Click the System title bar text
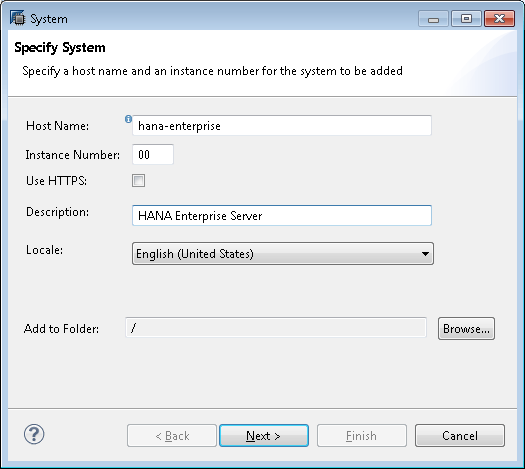Viewport: 525px width, 469px height. tap(49, 19)
